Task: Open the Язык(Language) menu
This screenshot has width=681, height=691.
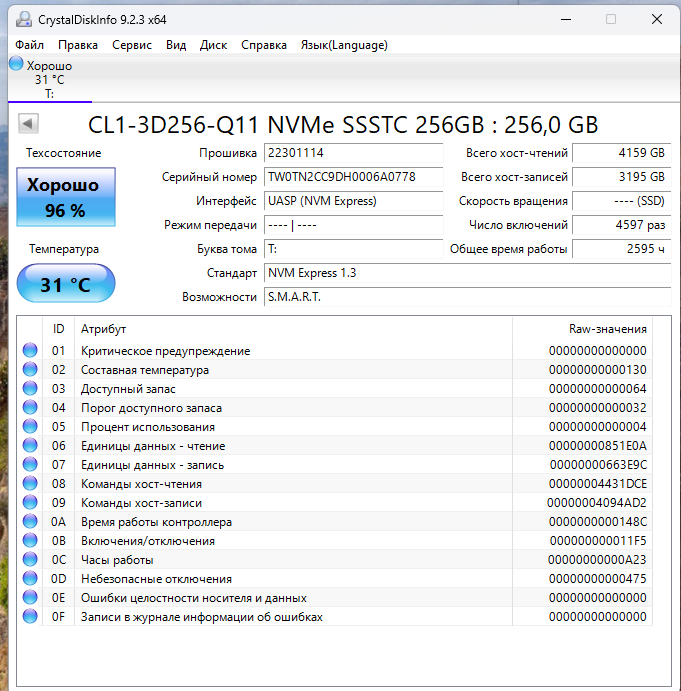Action: 344,45
